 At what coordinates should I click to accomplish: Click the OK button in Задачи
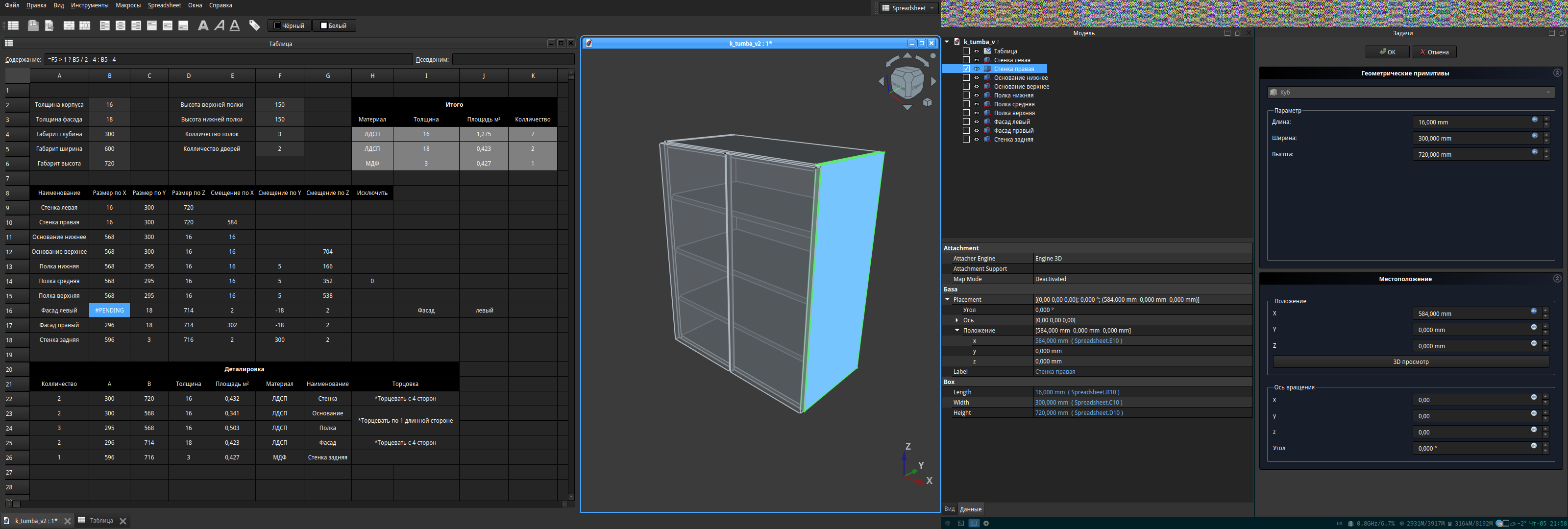pyautogui.click(x=1387, y=52)
